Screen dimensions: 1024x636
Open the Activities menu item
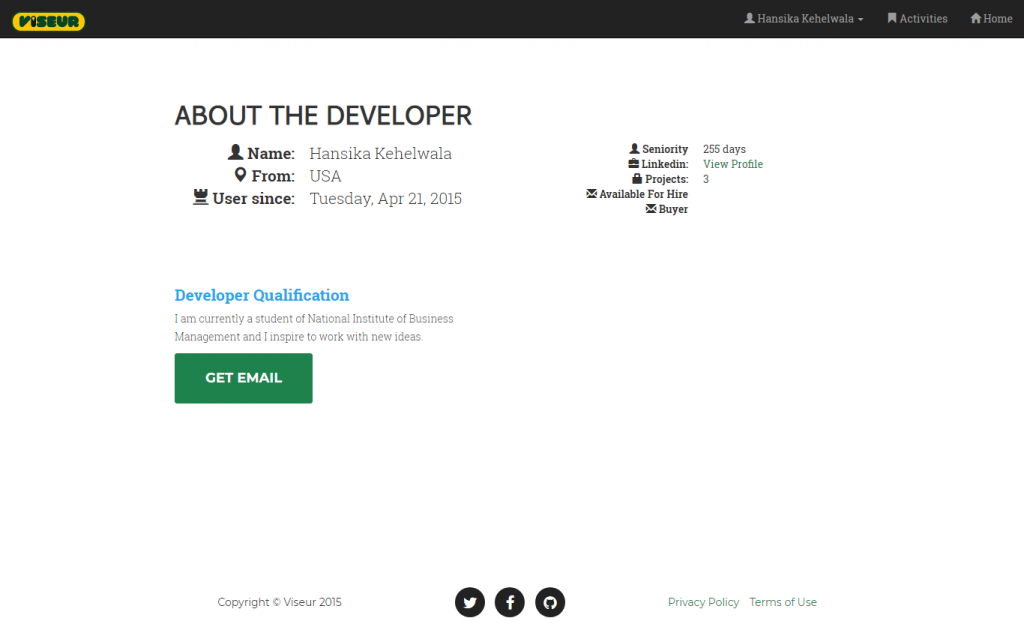pyautogui.click(x=922, y=19)
